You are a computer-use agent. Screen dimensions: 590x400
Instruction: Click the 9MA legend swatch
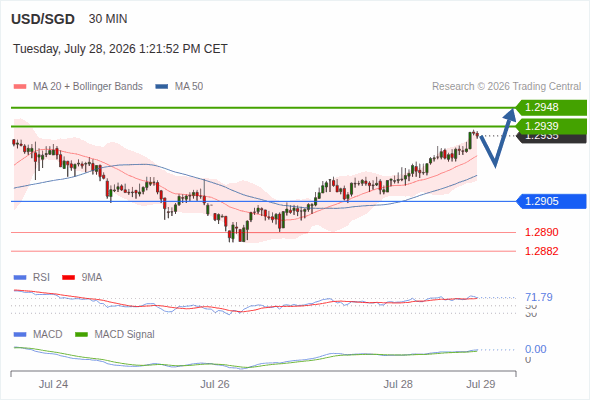tap(68, 278)
